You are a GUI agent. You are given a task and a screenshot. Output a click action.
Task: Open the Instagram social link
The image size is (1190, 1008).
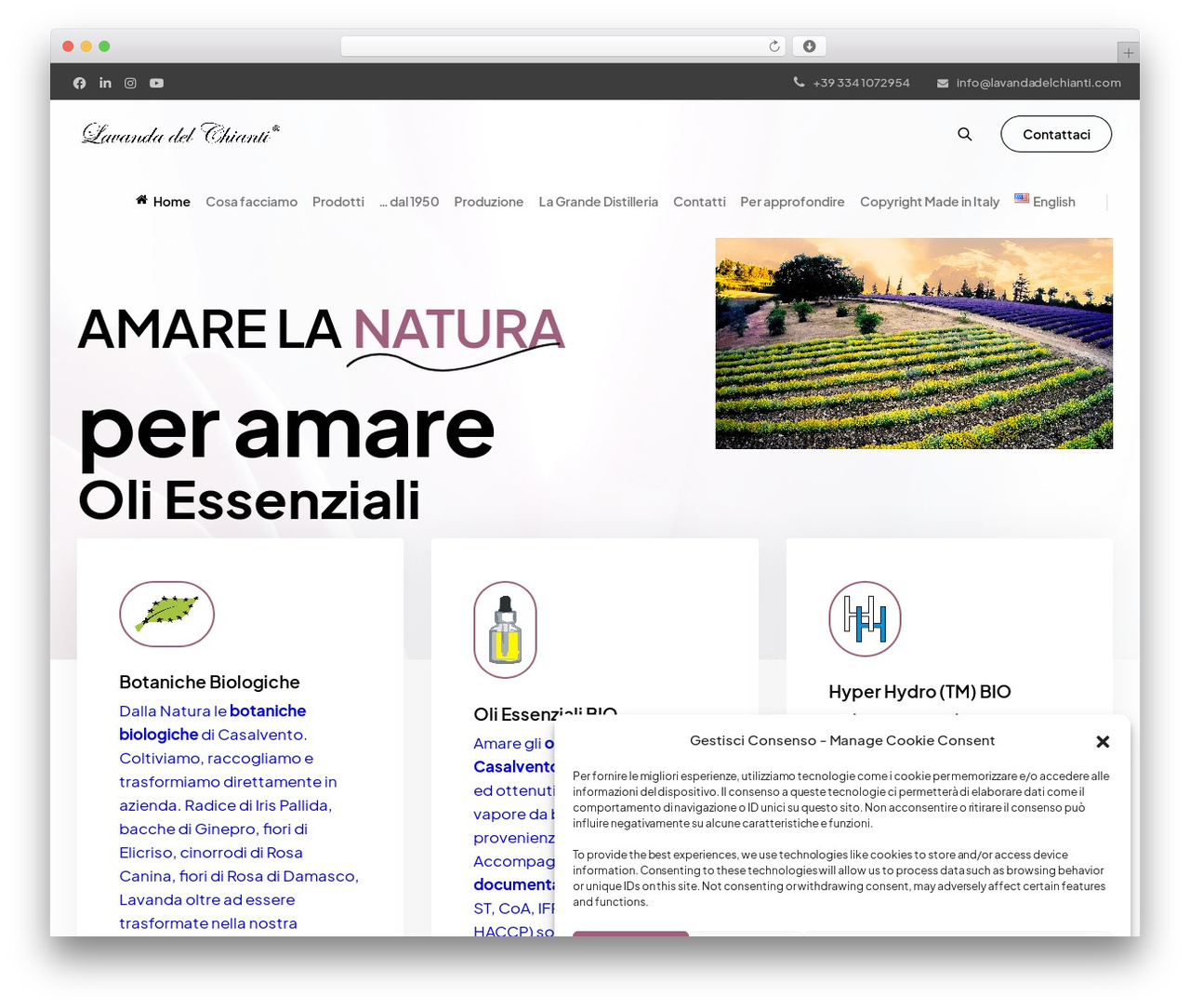click(x=130, y=83)
